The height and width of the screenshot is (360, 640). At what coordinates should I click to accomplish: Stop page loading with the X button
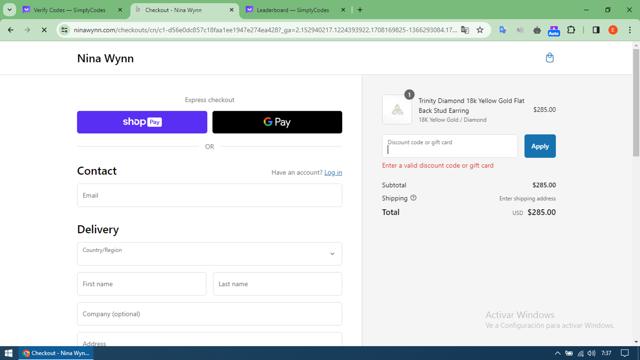tap(44, 30)
